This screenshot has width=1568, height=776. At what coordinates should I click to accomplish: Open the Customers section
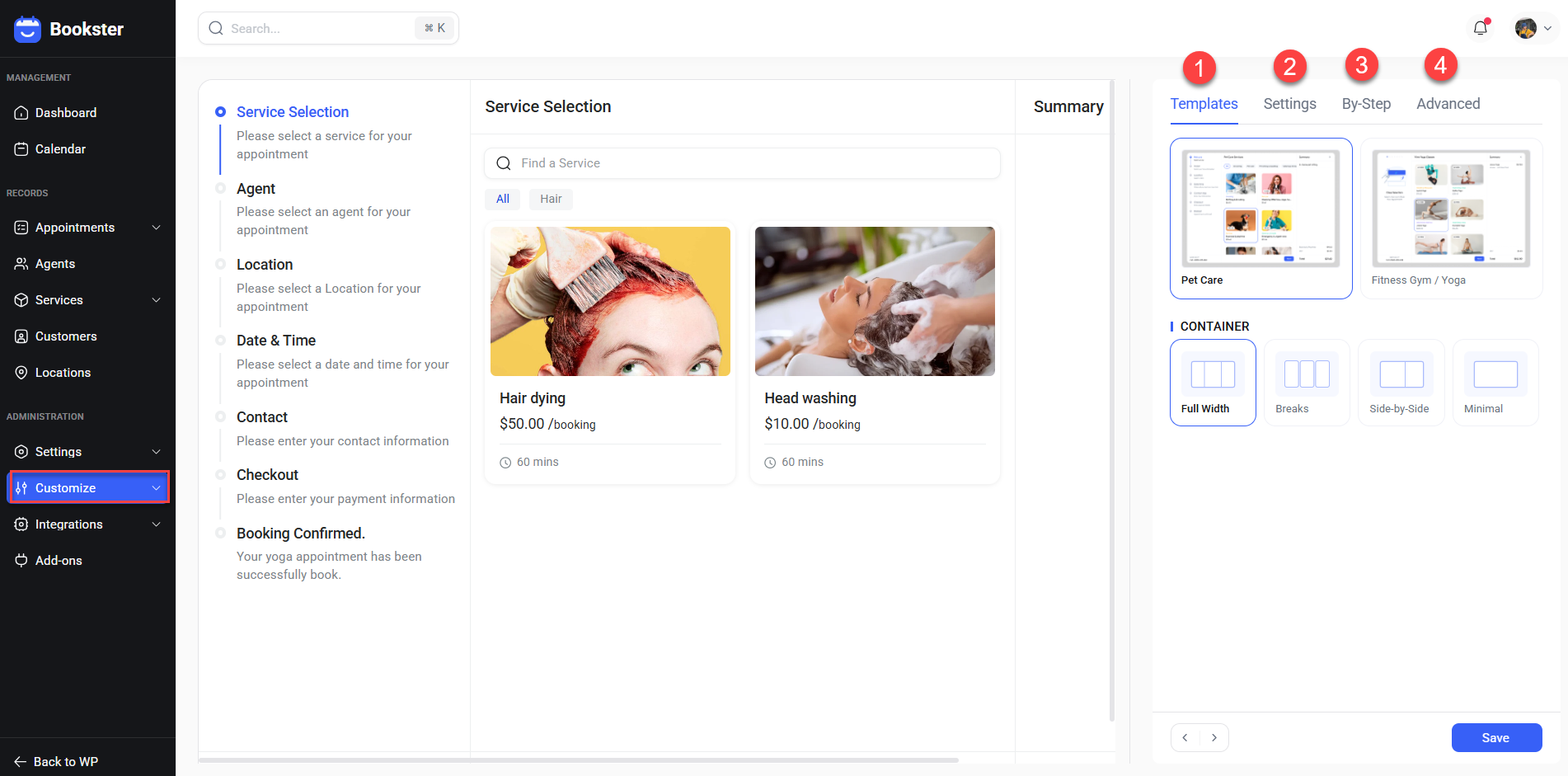pyautogui.click(x=66, y=336)
